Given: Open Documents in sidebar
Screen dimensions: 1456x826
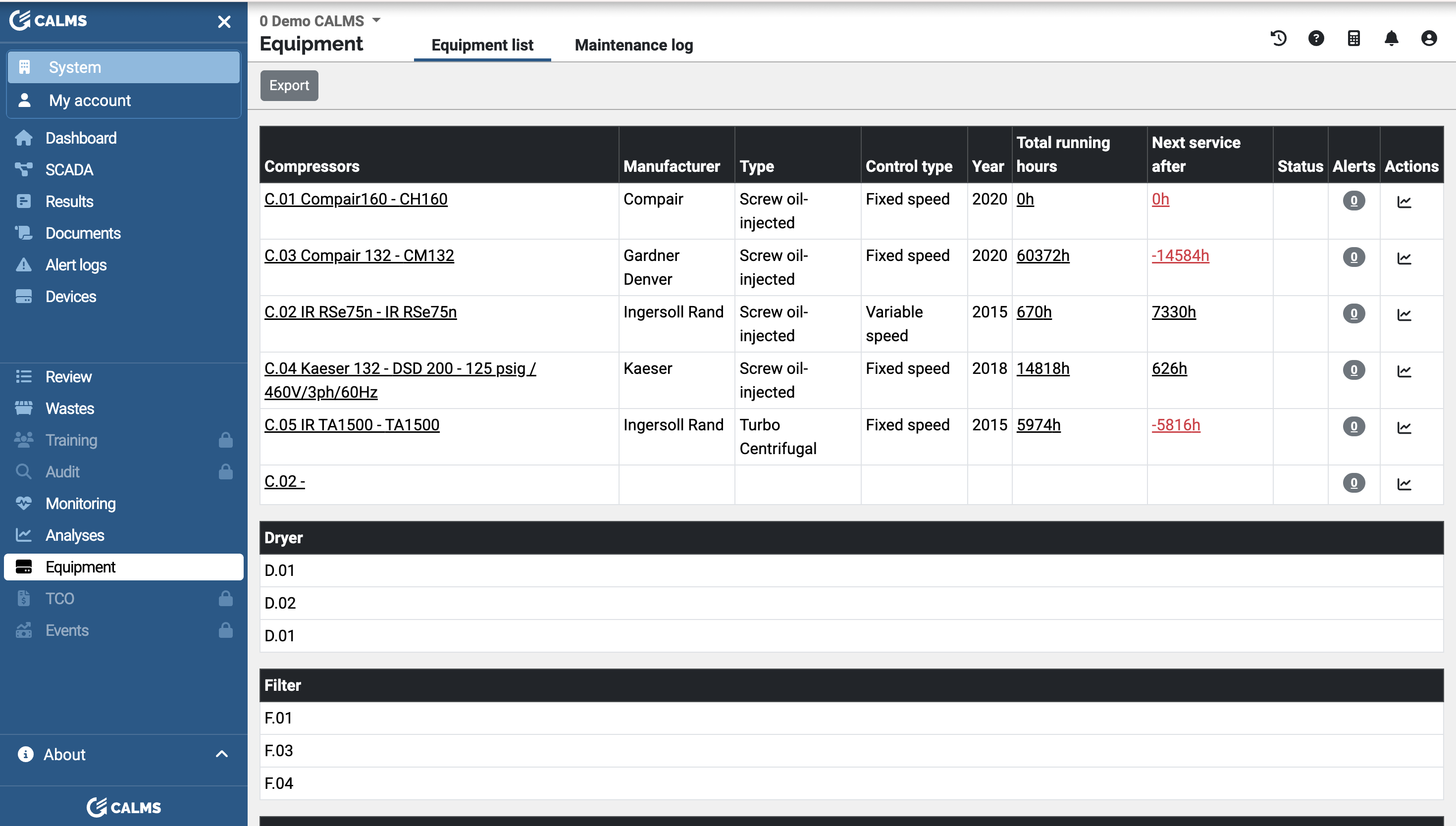Looking at the screenshot, I should pos(124,233).
